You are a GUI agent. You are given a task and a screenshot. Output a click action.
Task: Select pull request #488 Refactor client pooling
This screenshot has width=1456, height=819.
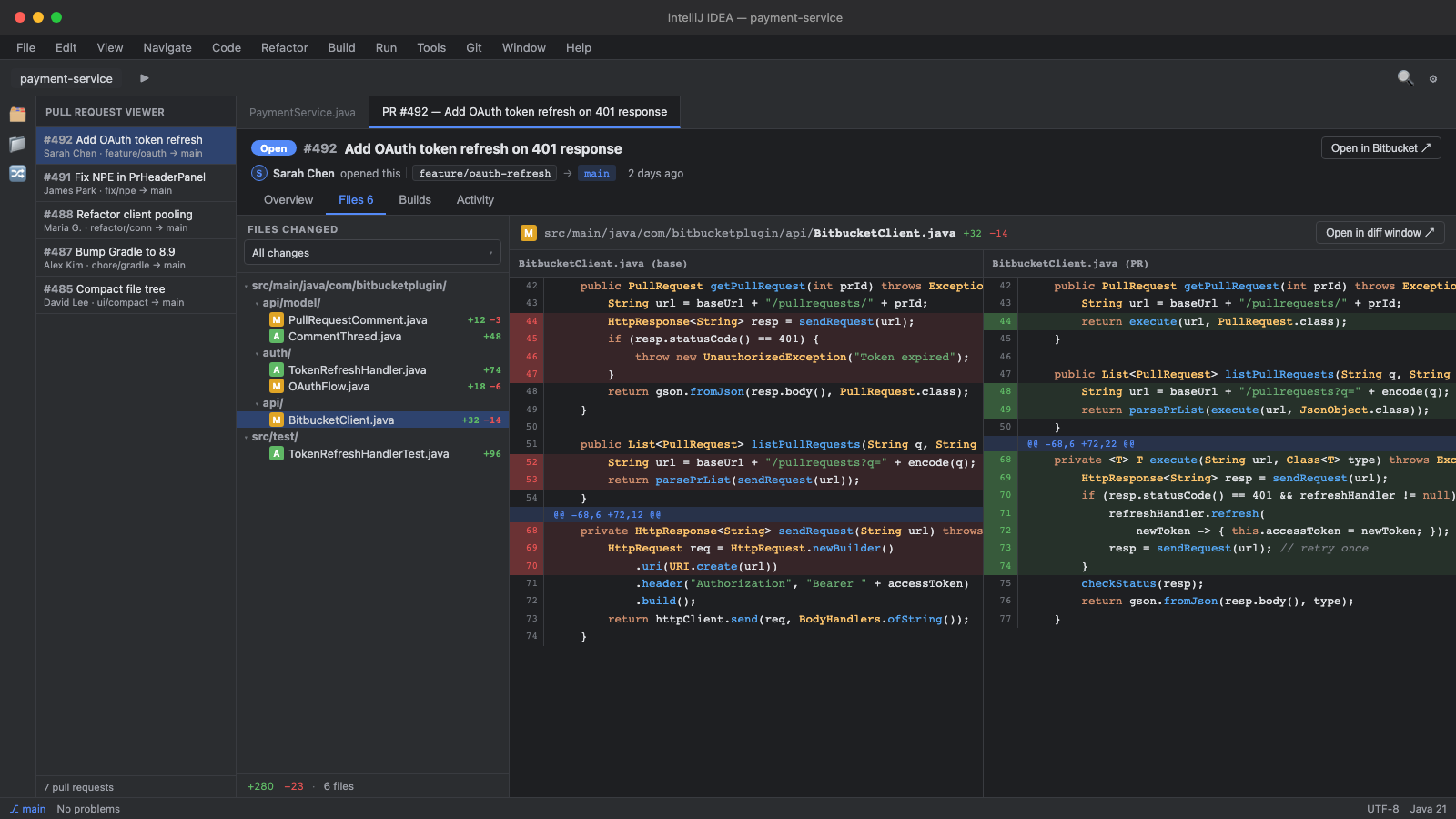click(x=136, y=220)
